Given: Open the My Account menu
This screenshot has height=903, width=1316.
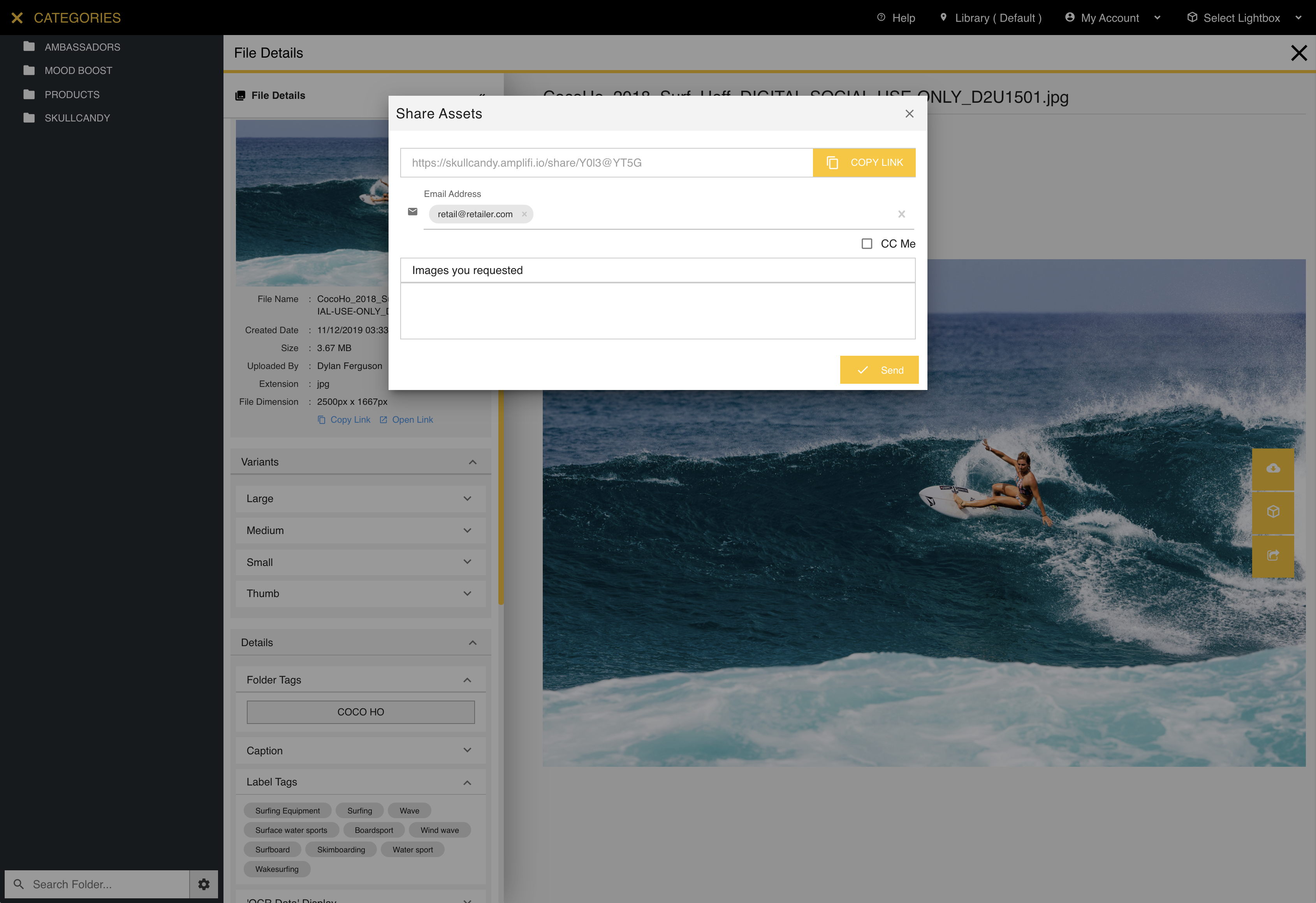Looking at the screenshot, I should click(x=1113, y=18).
